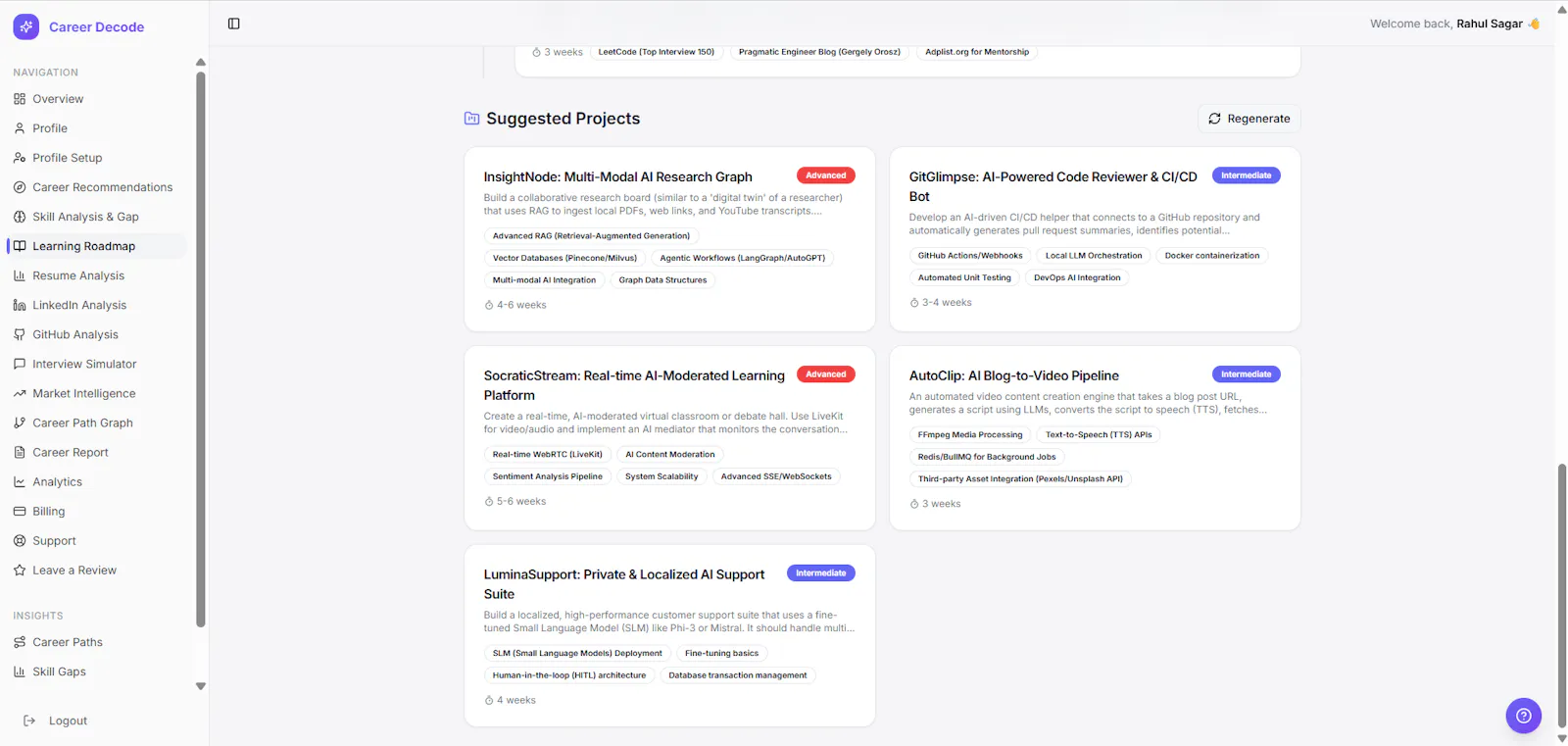Screen dimensions: 1568x746
Task: Click the GitHub Actions/Webhooks tag
Action: [970, 256]
